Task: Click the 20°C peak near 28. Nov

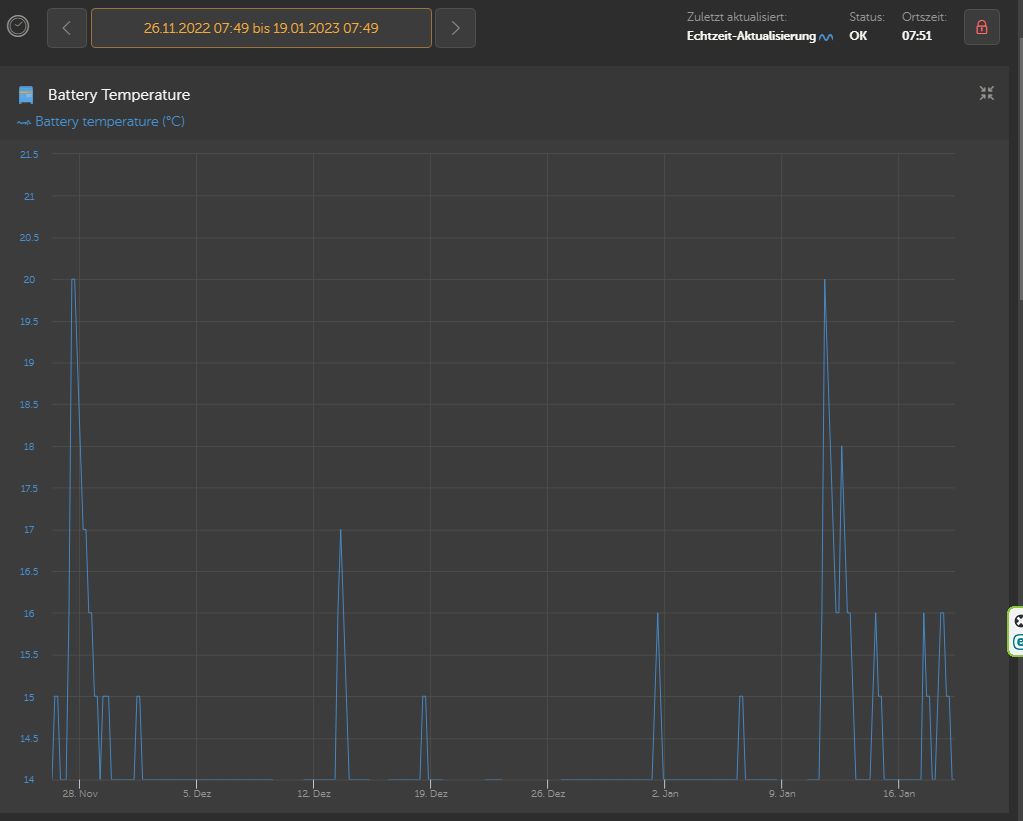Action: [73, 280]
